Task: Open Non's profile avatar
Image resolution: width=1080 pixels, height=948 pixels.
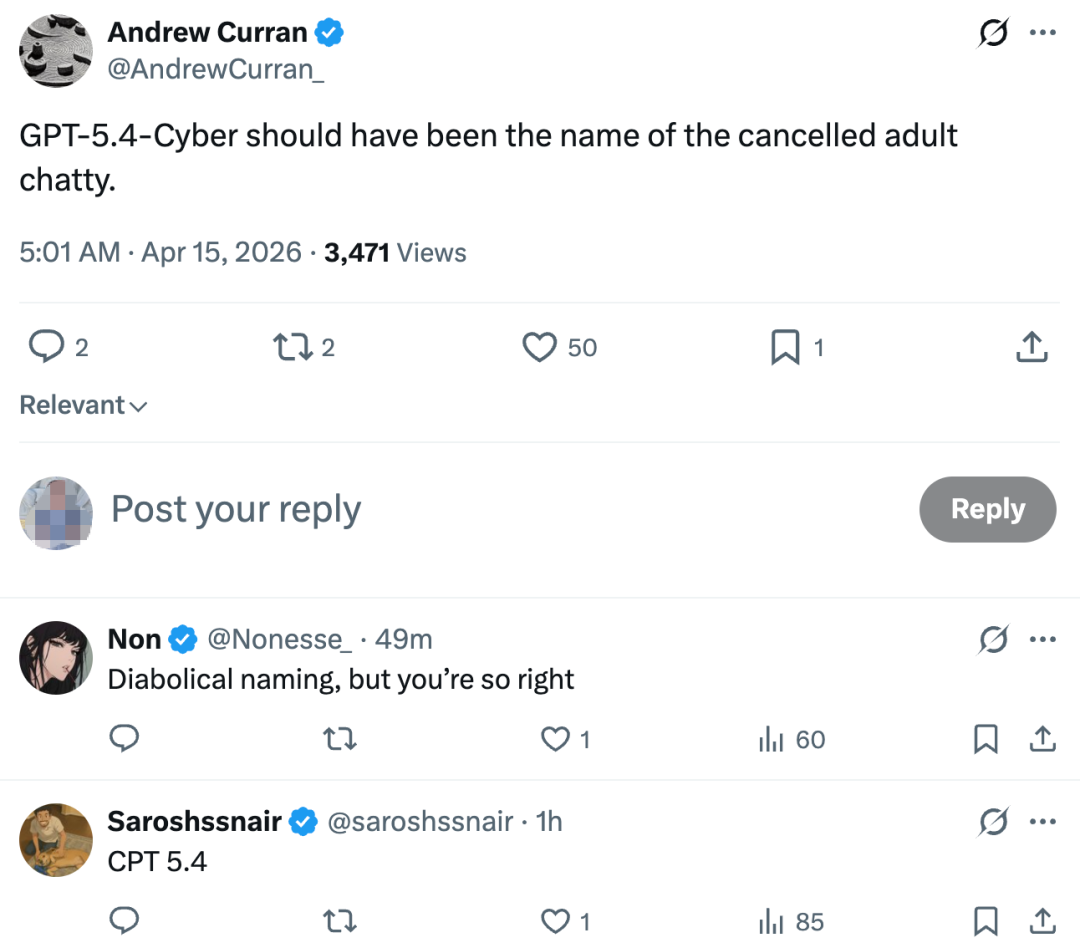Action: tap(56, 657)
